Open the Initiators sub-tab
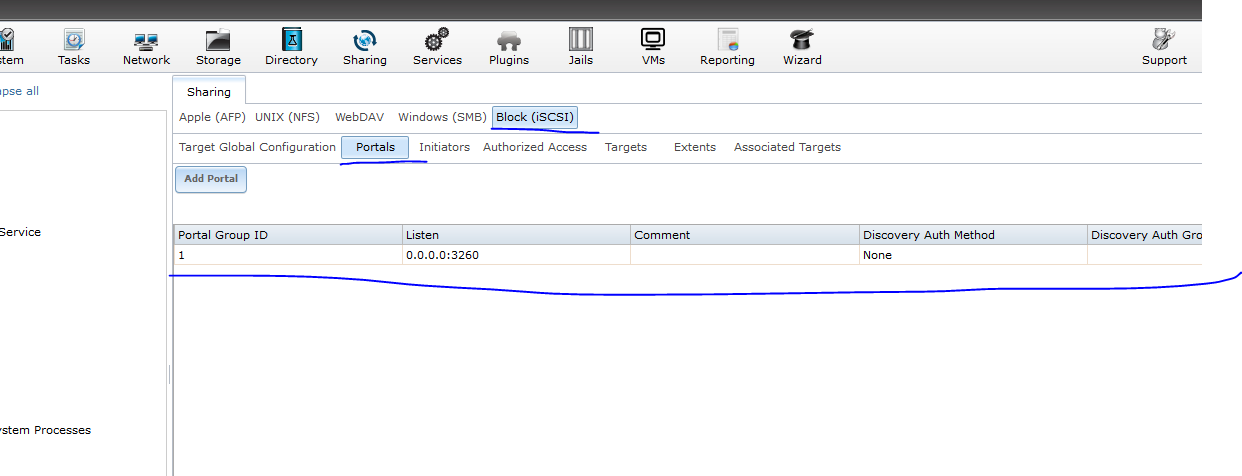 444,147
